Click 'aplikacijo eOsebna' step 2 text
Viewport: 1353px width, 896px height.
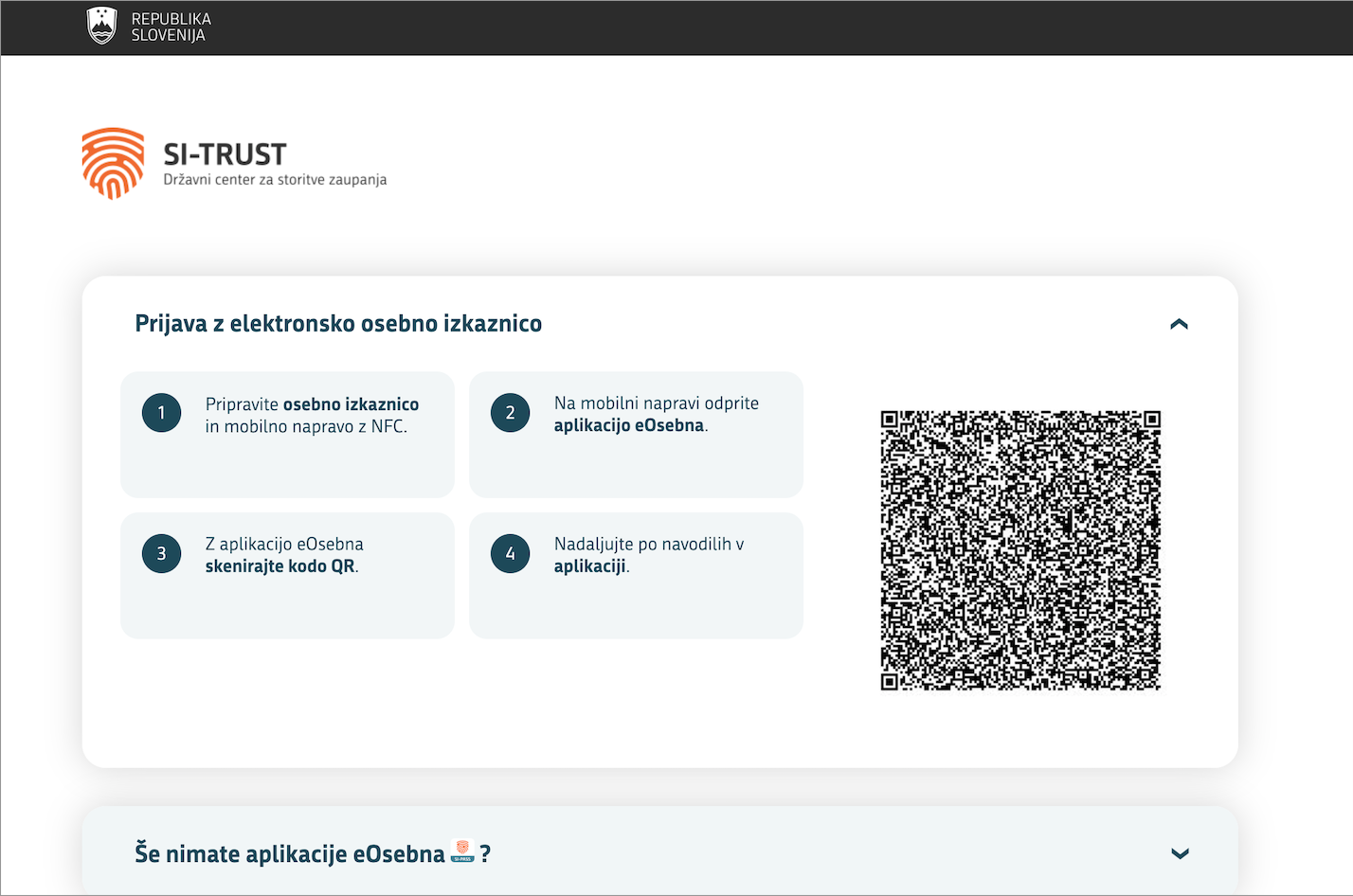[629, 426]
